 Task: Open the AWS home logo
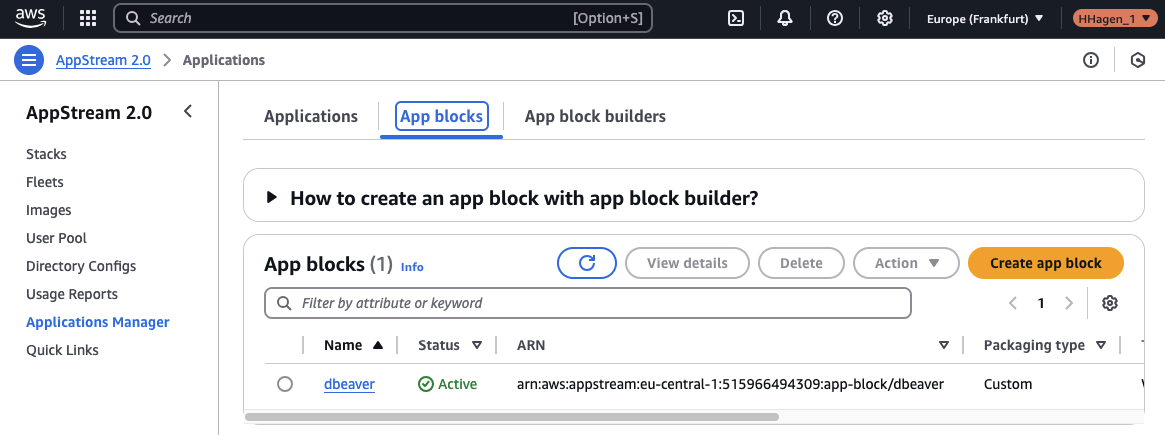coord(30,18)
